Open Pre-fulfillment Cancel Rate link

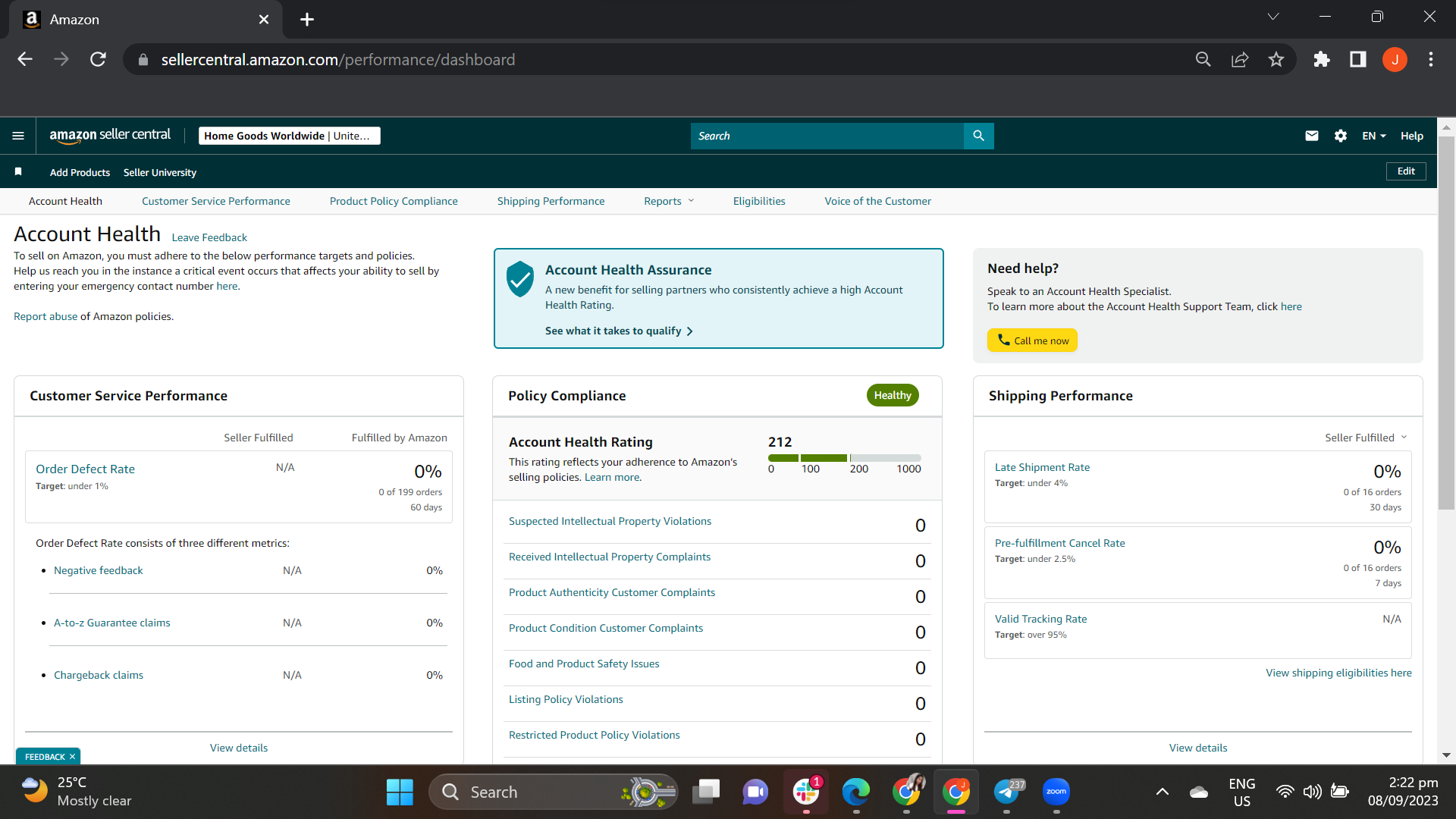pos(1059,543)
